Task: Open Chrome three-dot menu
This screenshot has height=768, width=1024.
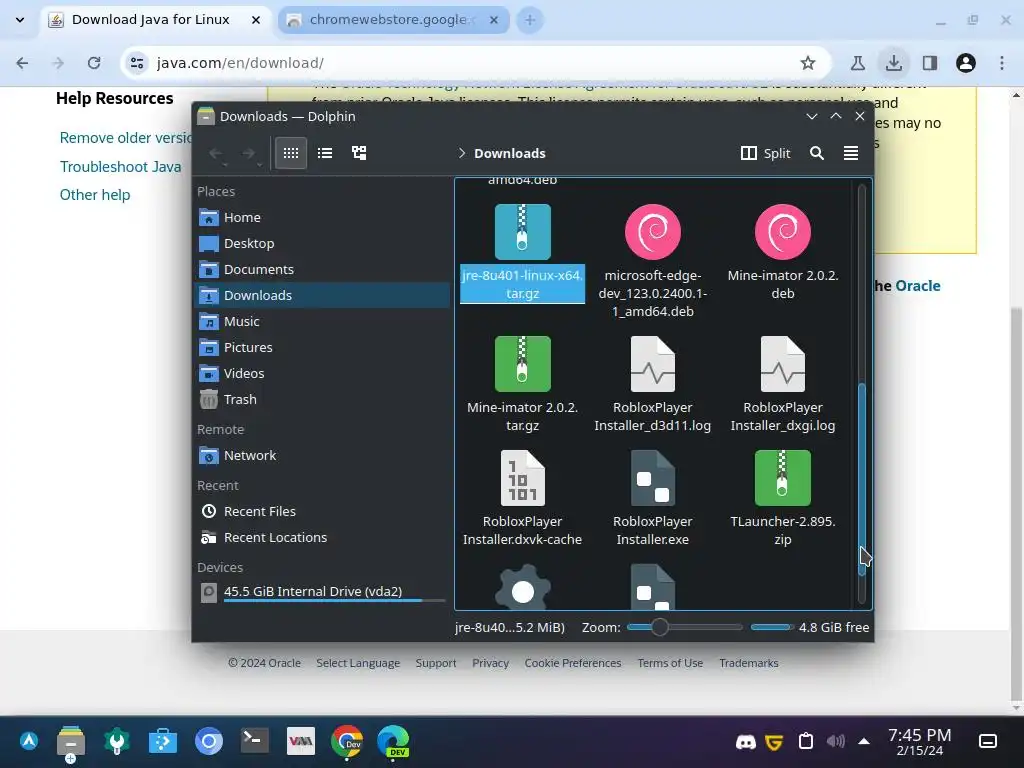Action: tap(1002, 63)
